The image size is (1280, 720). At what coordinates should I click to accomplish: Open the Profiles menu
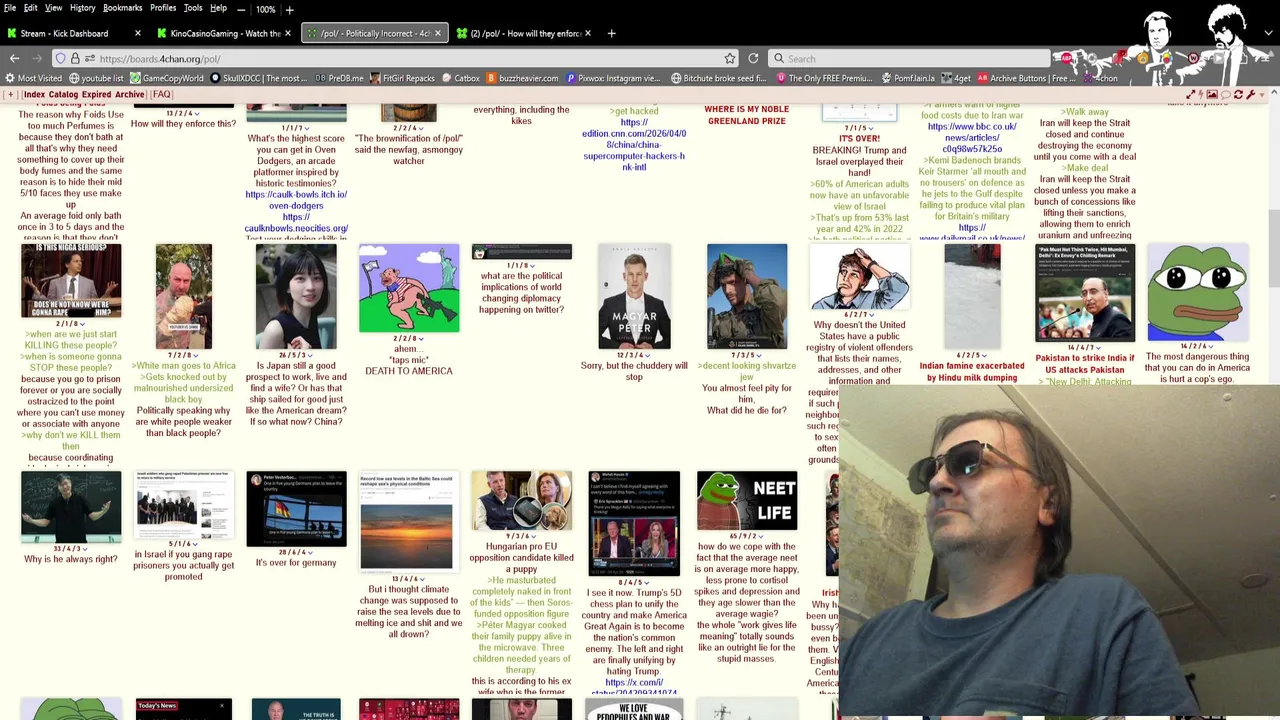(x=163, y=8)
